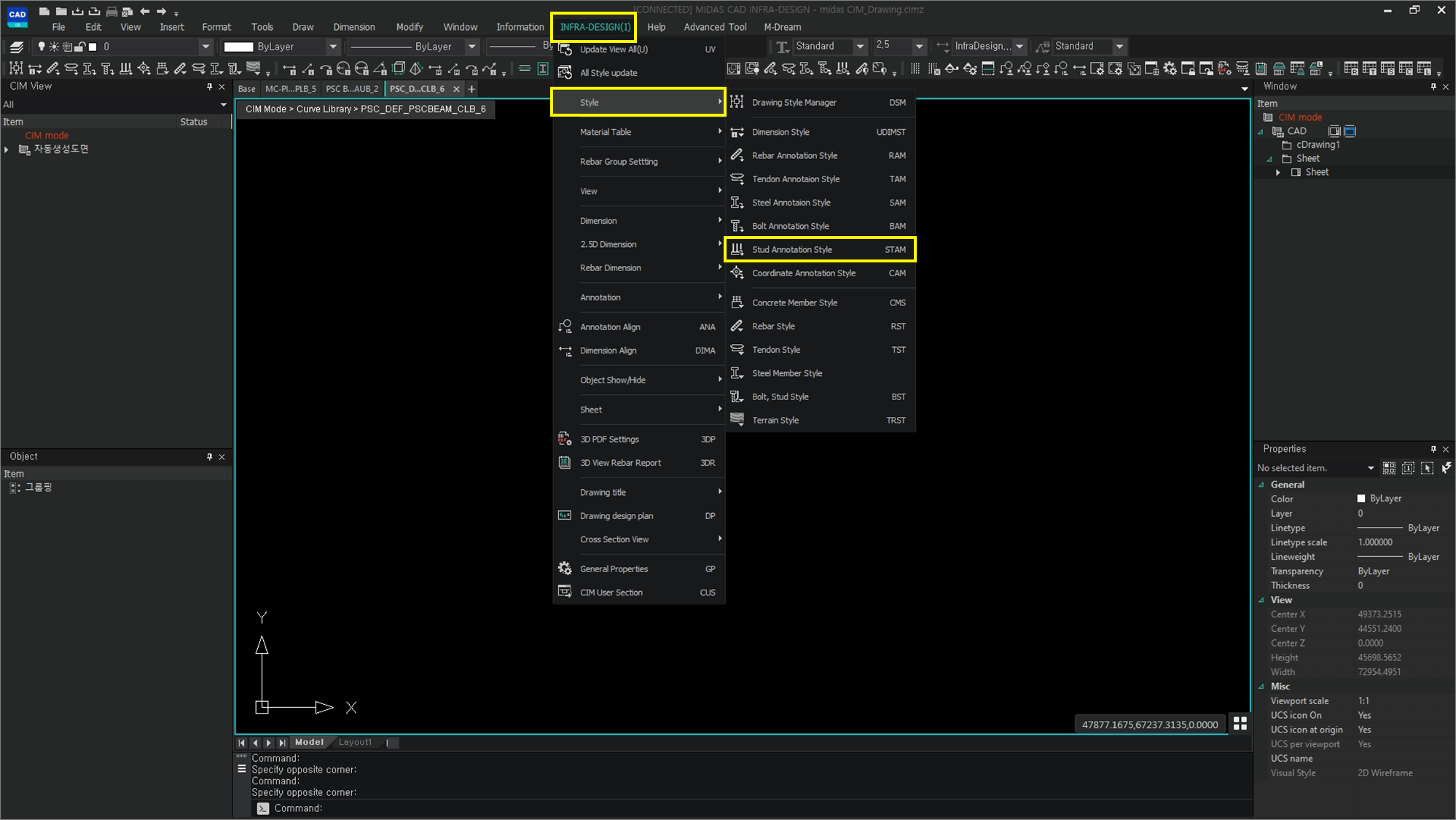Click the Coordinate Annotation Style menu icon
Screen dimensions: 1456x820
pyautogui.click(x=737, y=273)
